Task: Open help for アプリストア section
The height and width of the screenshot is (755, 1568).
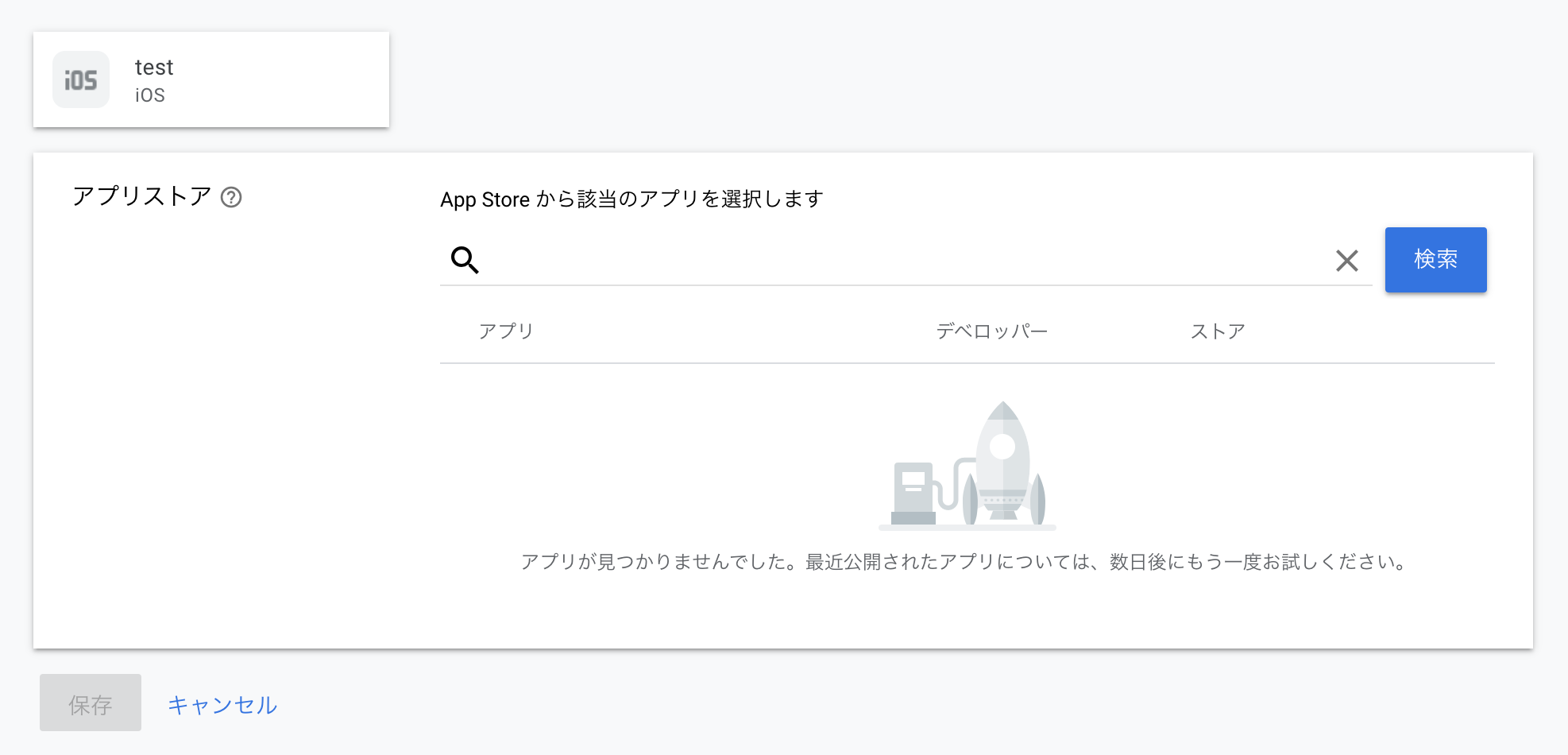Action: point(233,197)
